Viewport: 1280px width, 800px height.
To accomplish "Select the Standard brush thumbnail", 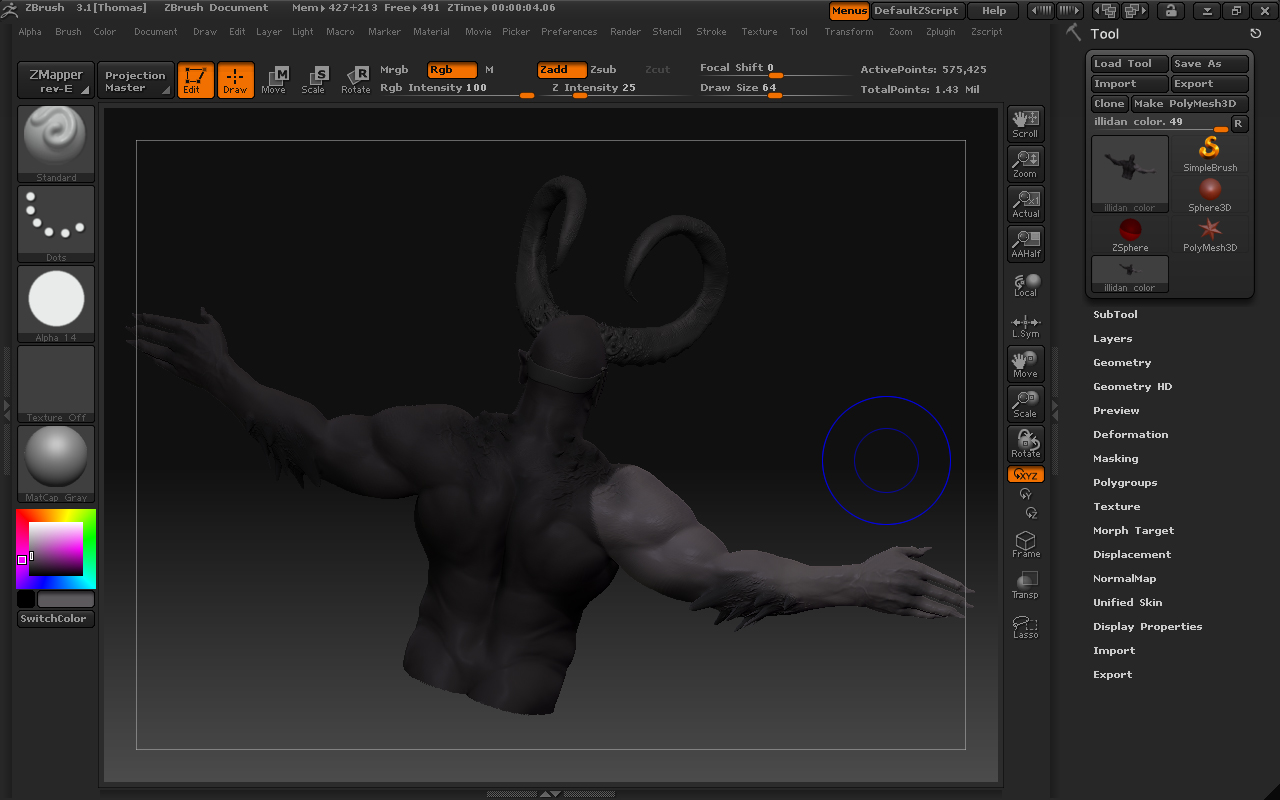I will tap(55, 137).
